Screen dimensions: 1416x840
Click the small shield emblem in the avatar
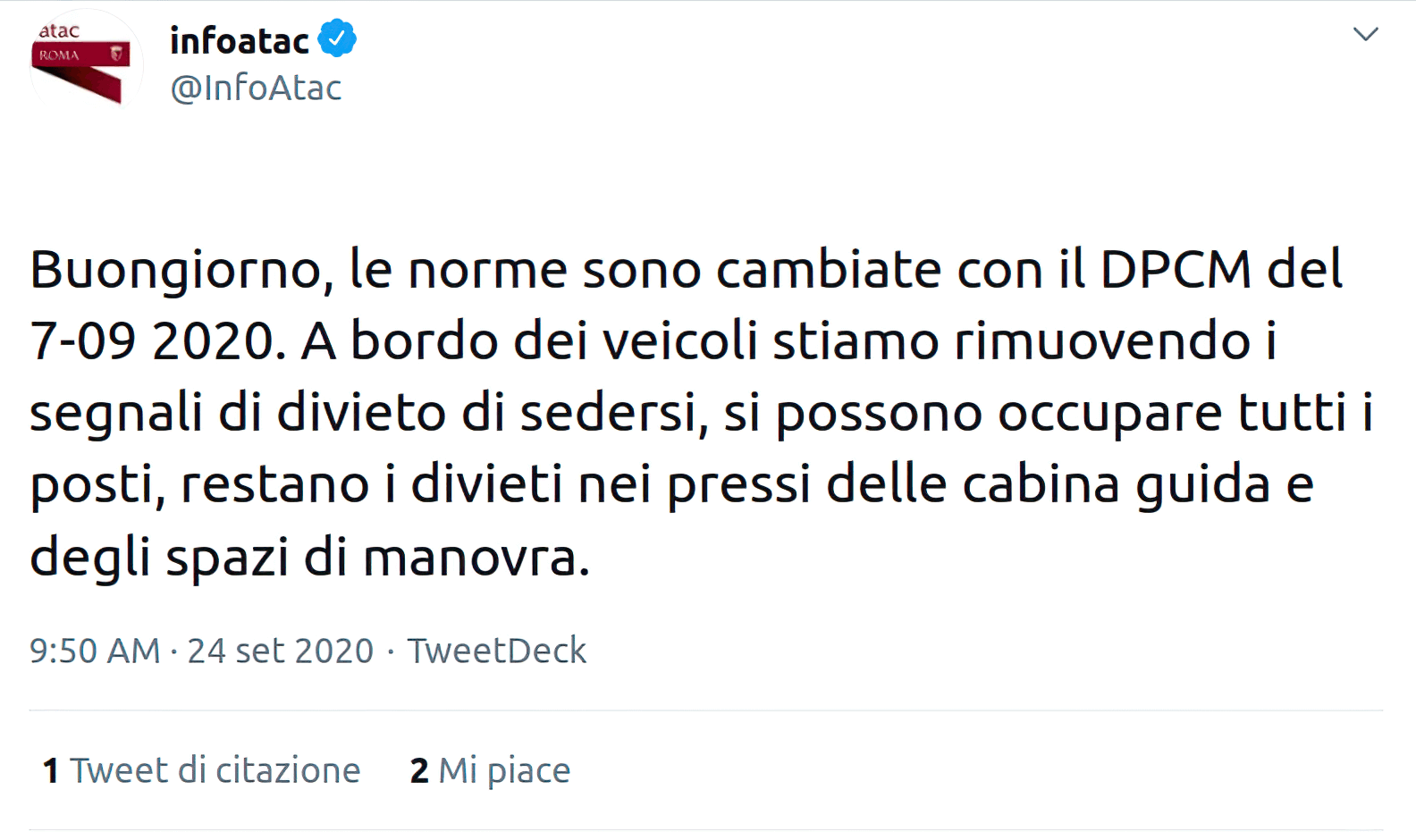116,55
